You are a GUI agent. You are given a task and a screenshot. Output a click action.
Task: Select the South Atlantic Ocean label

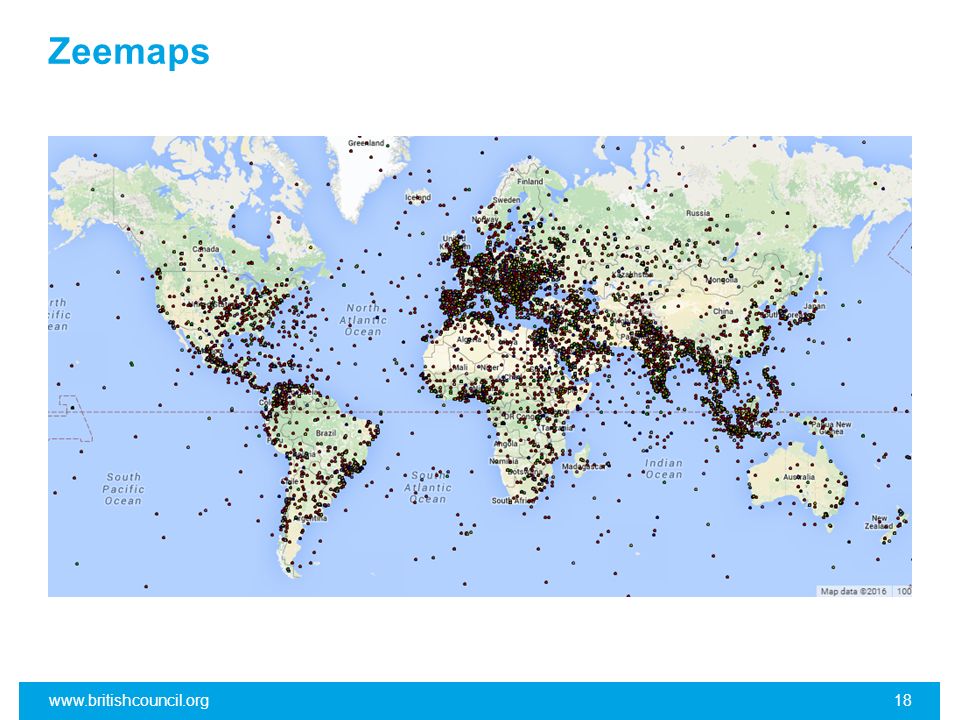click(427, 487)
